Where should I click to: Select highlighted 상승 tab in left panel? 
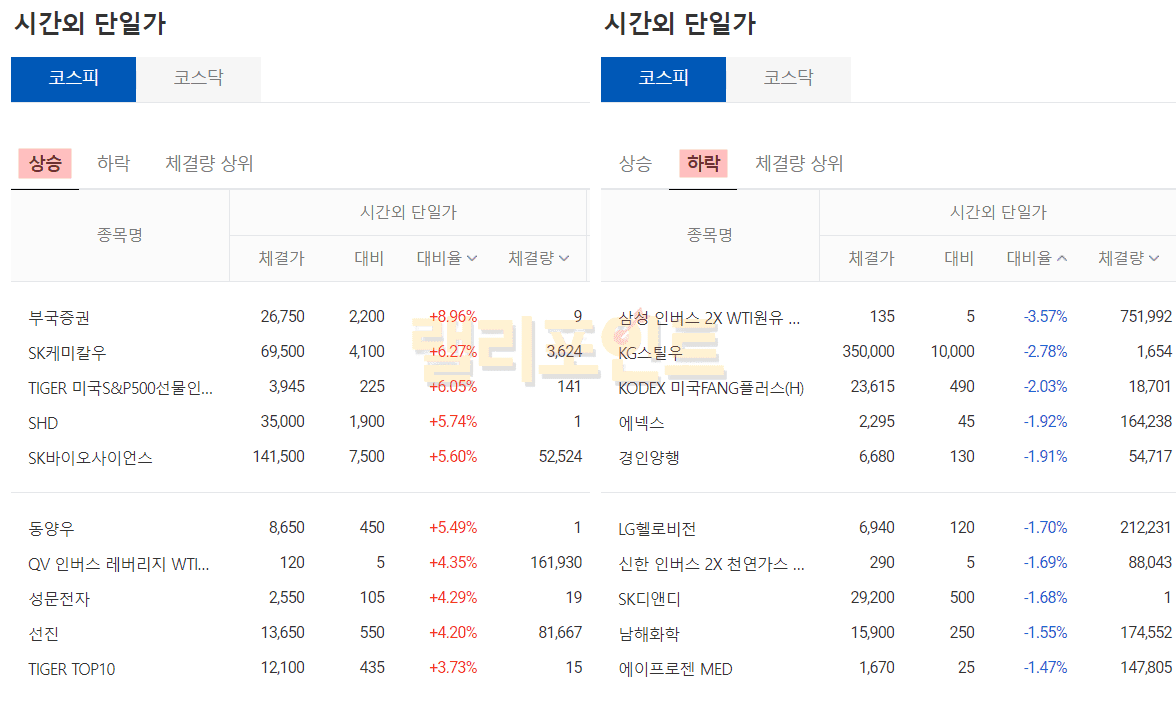45,163
